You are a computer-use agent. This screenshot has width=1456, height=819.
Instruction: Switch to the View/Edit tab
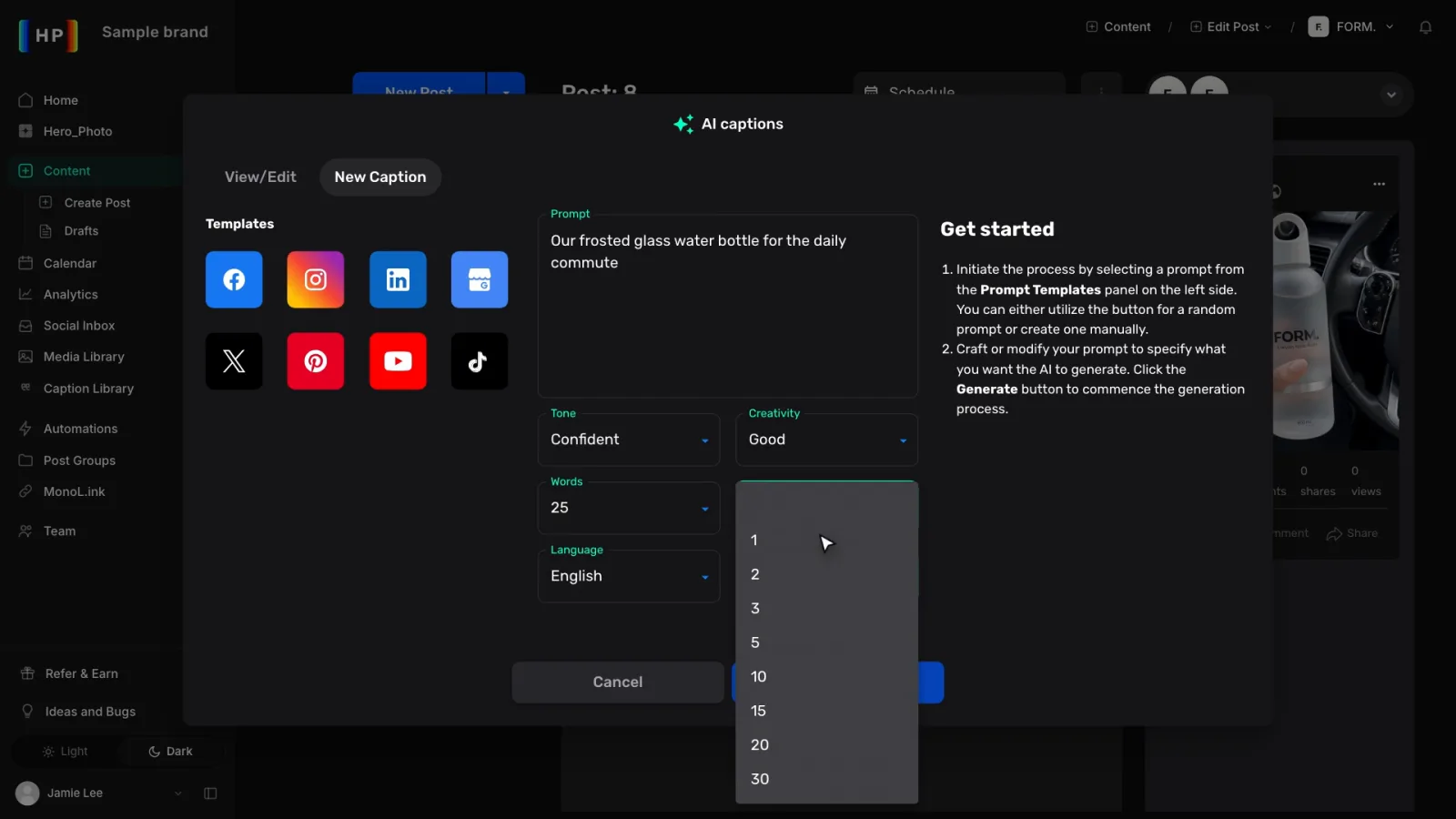[x=260, y=177]
